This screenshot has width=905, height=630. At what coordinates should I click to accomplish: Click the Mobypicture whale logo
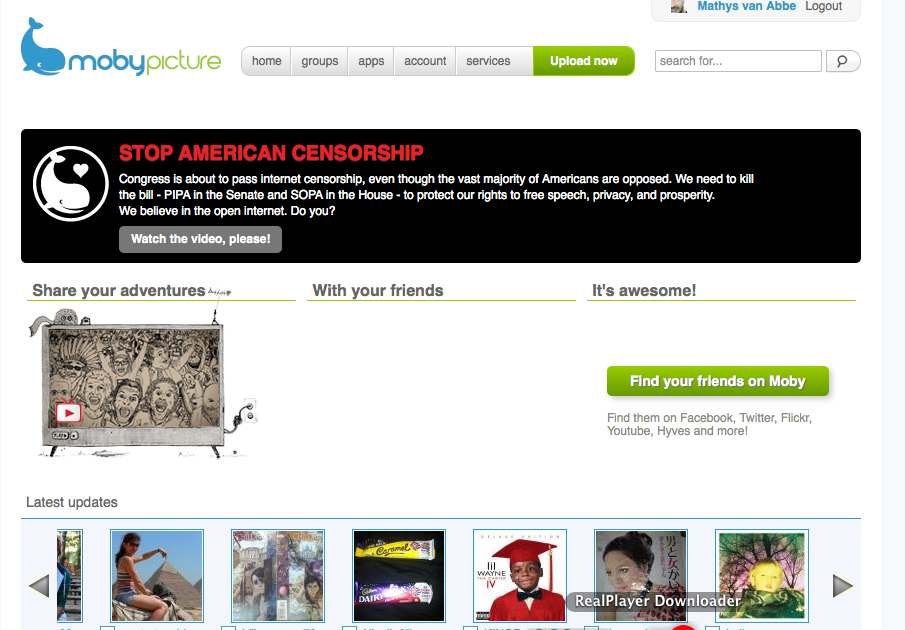pos(121,47)
